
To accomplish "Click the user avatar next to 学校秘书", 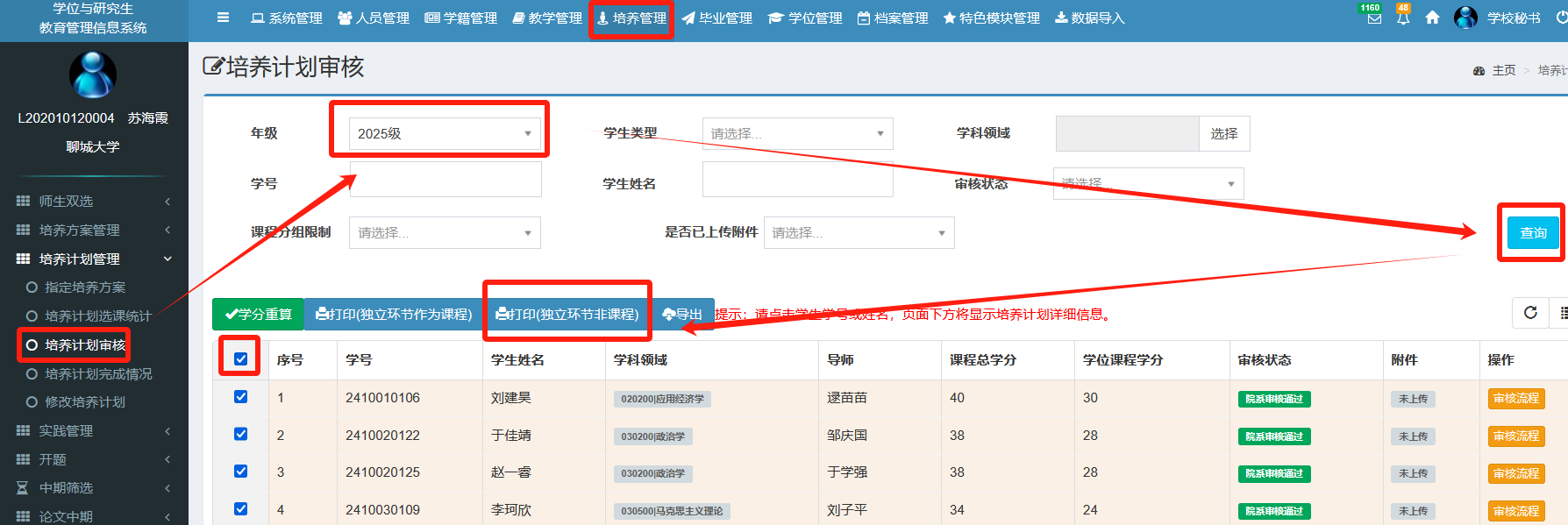I will [x=1465, y=18].
